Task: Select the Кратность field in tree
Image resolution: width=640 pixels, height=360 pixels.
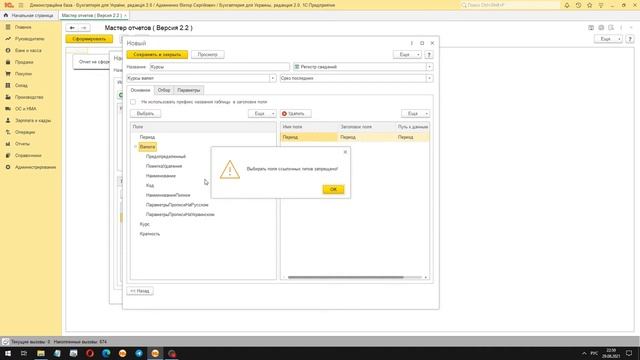Action: 150,234
